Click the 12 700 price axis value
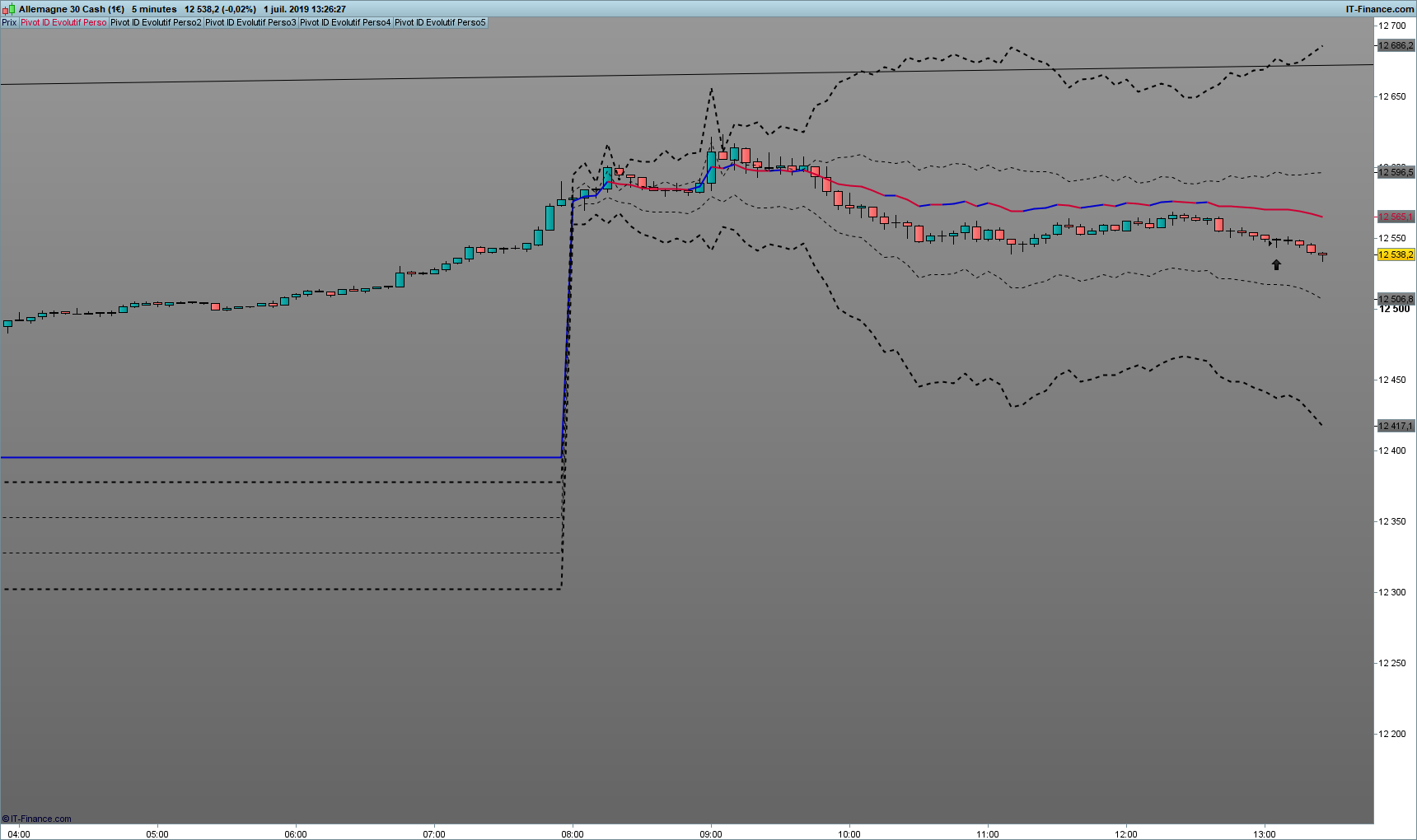 pyautogui.click(x=1392, y=26)
